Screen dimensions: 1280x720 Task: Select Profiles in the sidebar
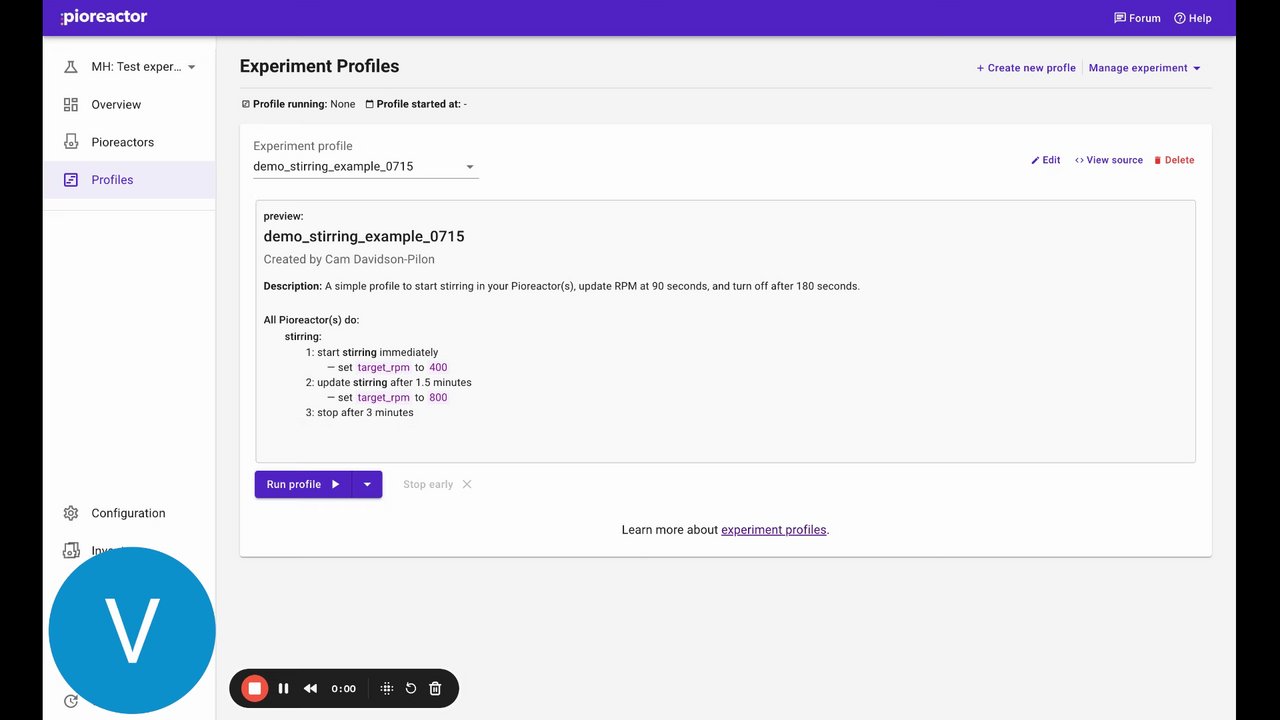(112, 180)
